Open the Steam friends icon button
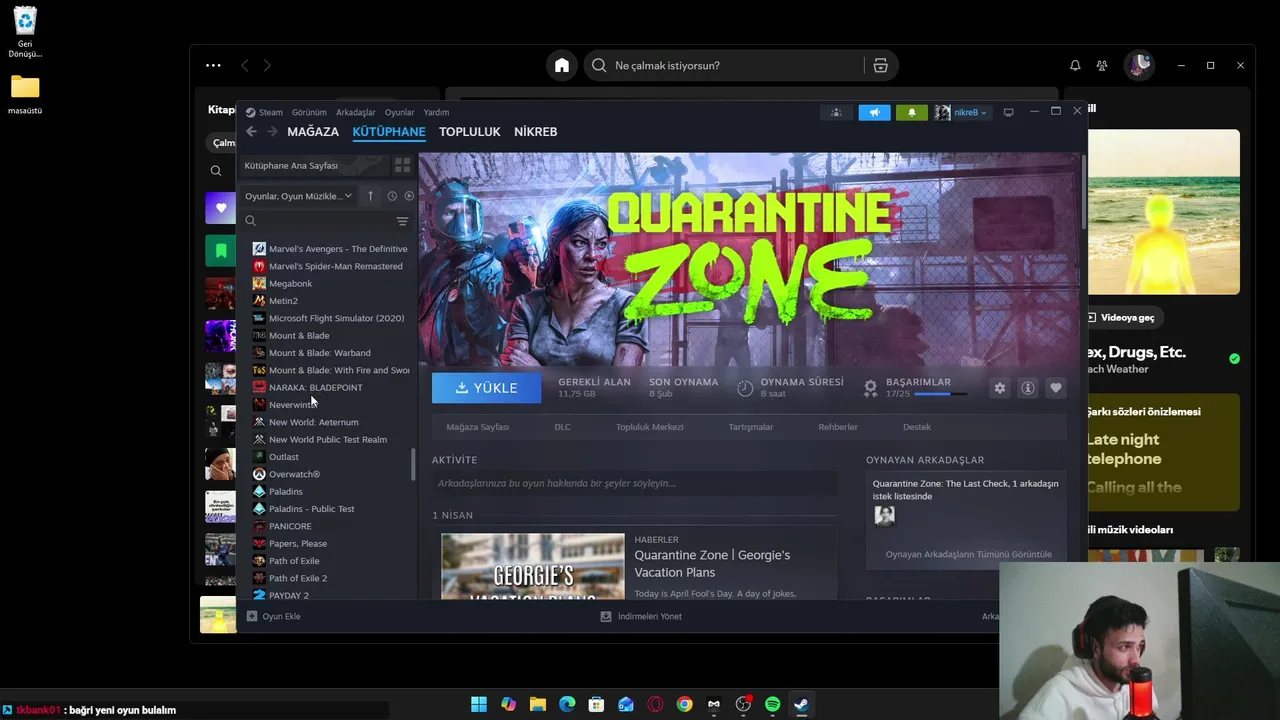Image resolution: width=1280 pixels, height=720 pixels. tap(836, 113)
